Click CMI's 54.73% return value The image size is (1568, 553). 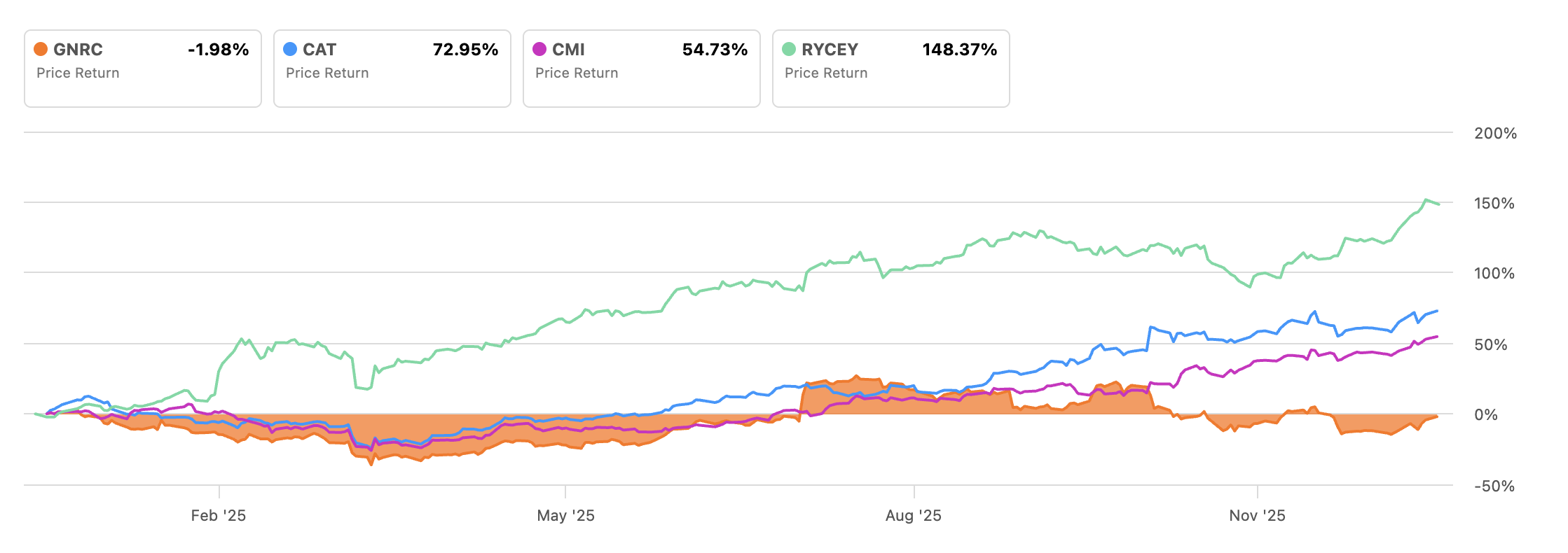tap(715, 50)
